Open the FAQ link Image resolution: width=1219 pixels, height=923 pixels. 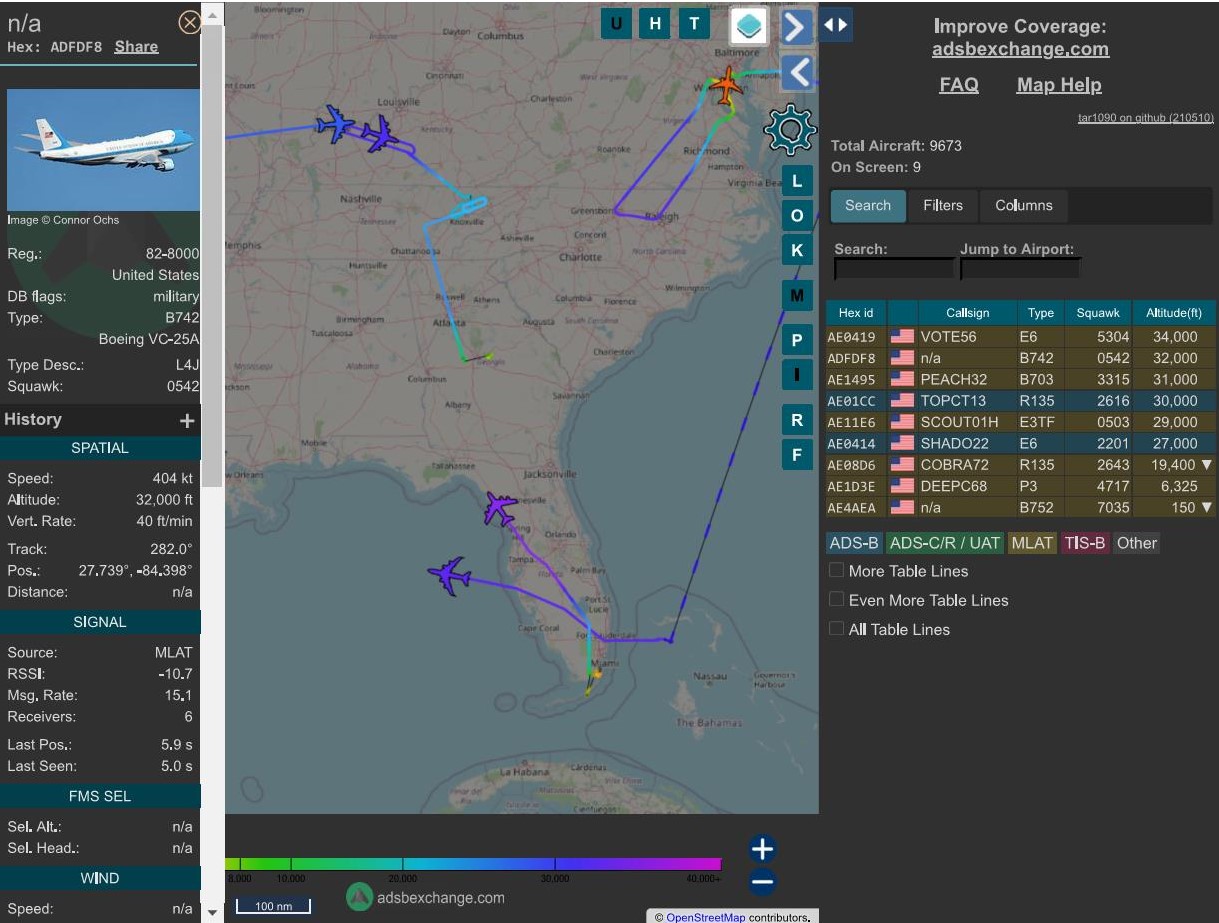pos(959,85)
